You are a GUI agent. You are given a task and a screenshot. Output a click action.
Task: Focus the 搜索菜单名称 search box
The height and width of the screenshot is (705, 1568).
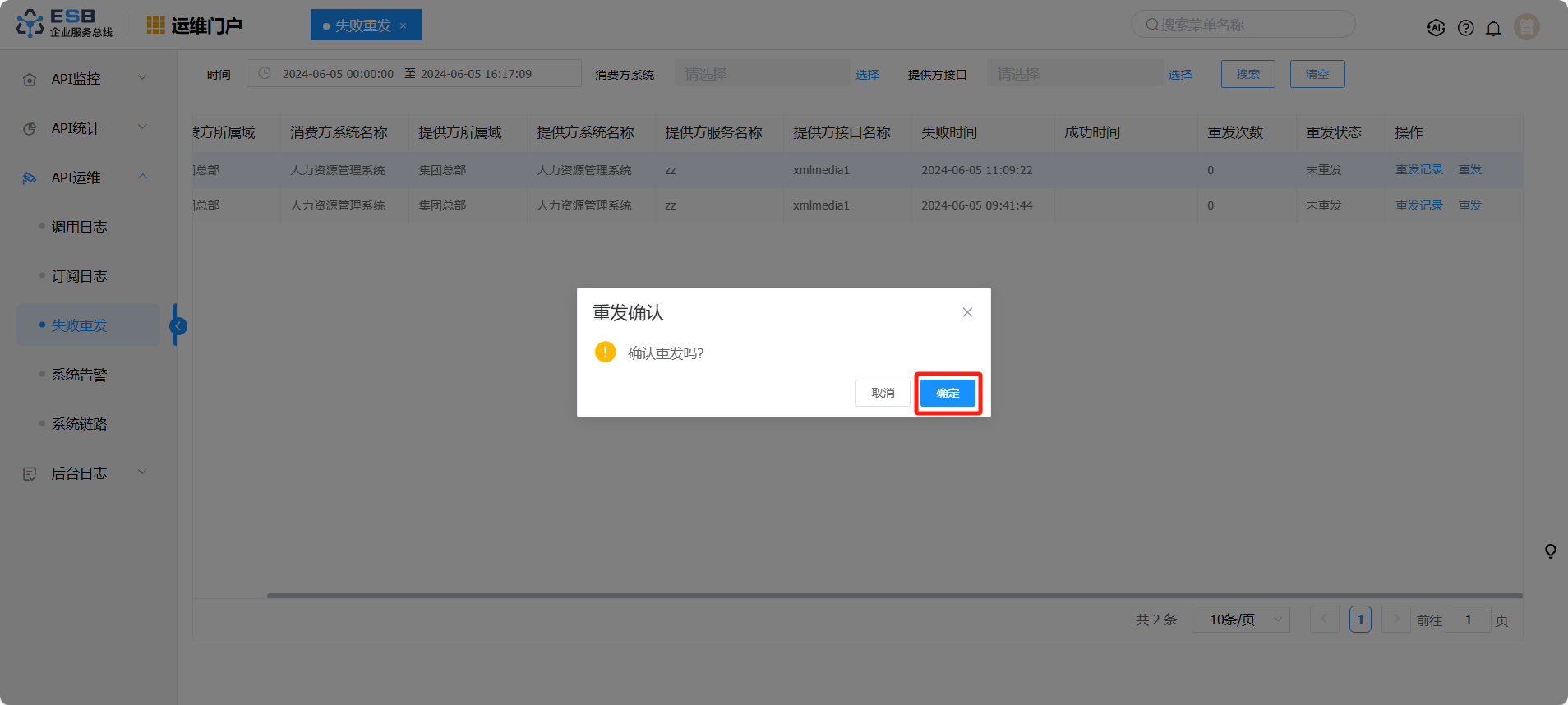(x=1243, y=25)
